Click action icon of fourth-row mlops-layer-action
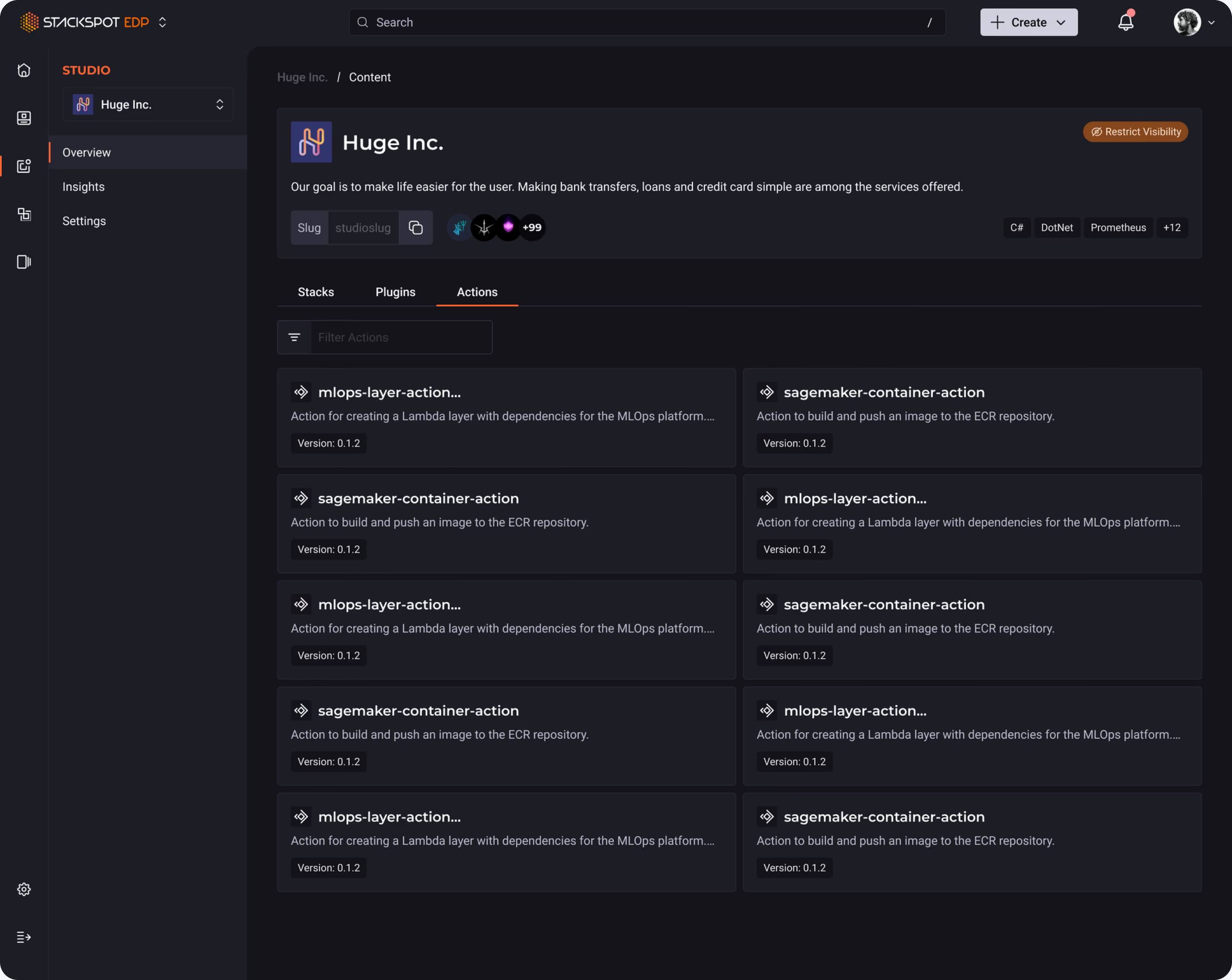 click(x=767, y=711)
